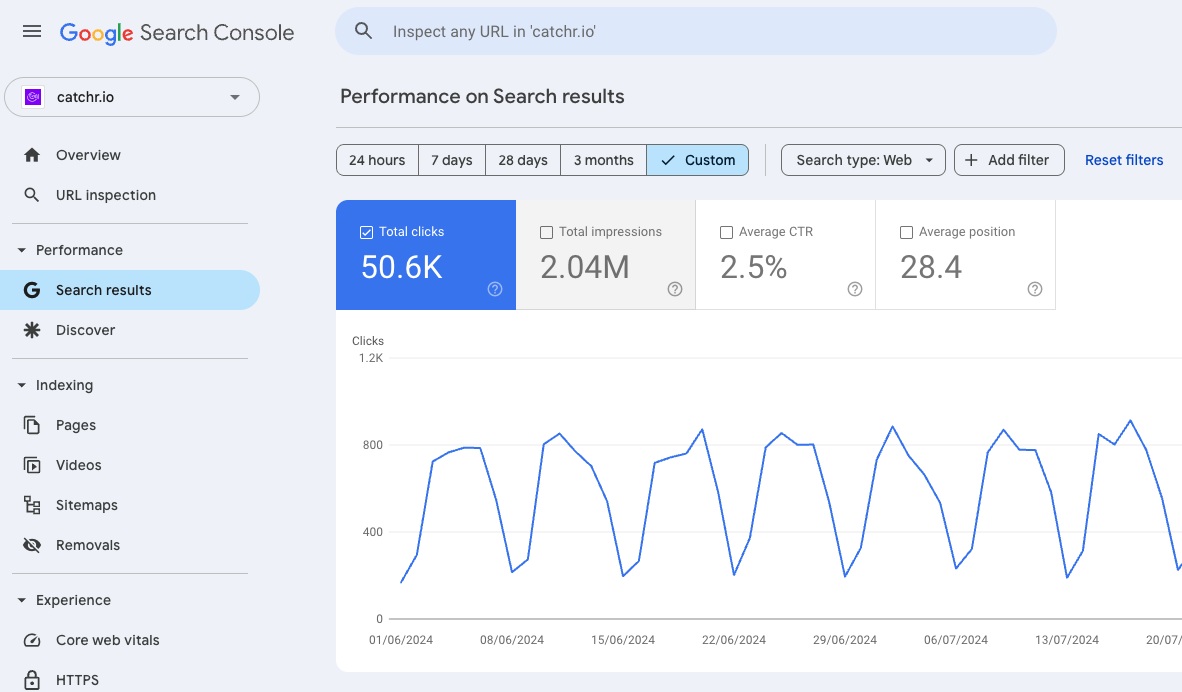Select the 3 months date range
This screenshot has width=1182, height=692.
(603, 161)
